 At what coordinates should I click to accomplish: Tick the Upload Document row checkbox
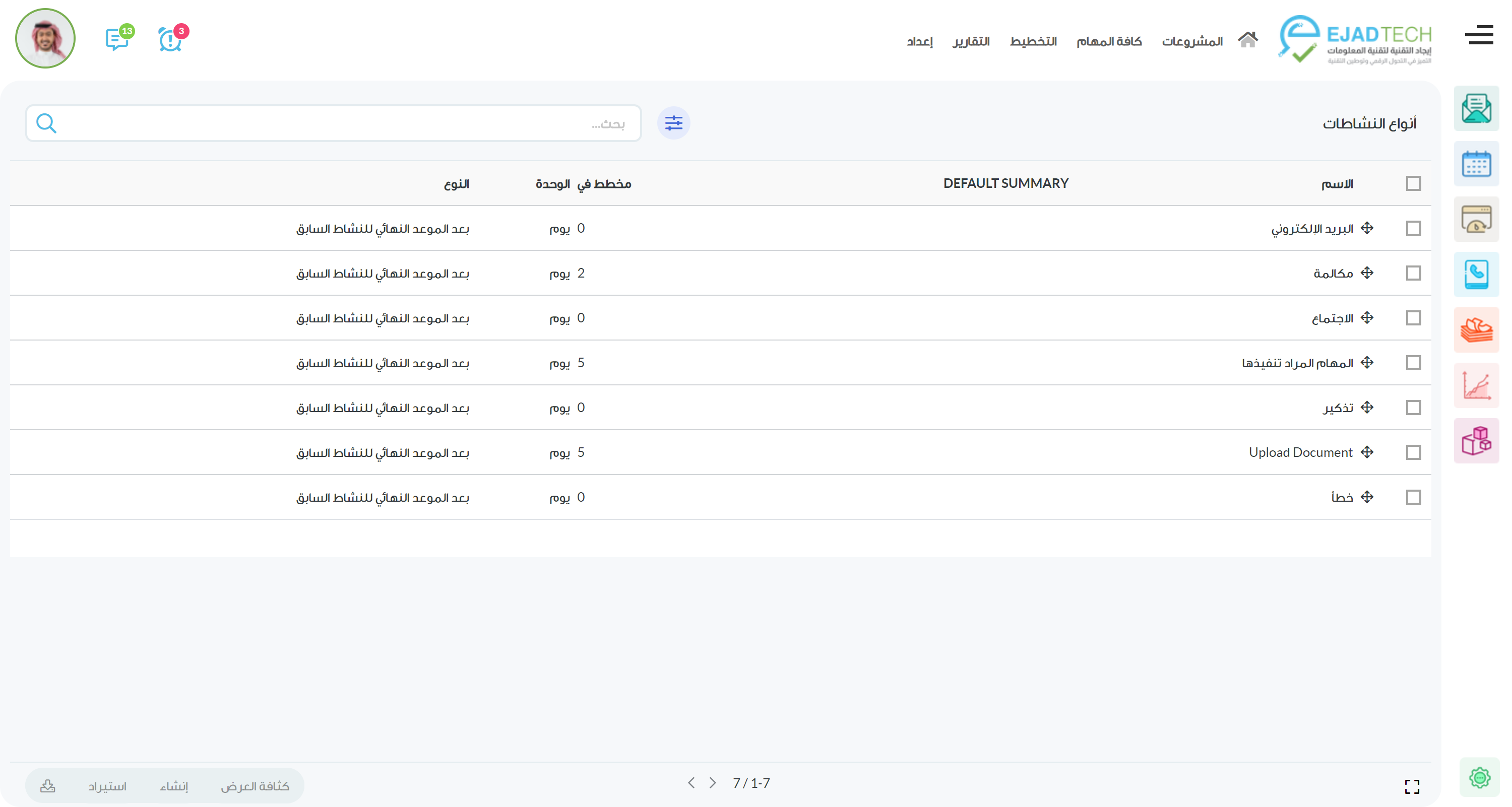coord(1413,453)
